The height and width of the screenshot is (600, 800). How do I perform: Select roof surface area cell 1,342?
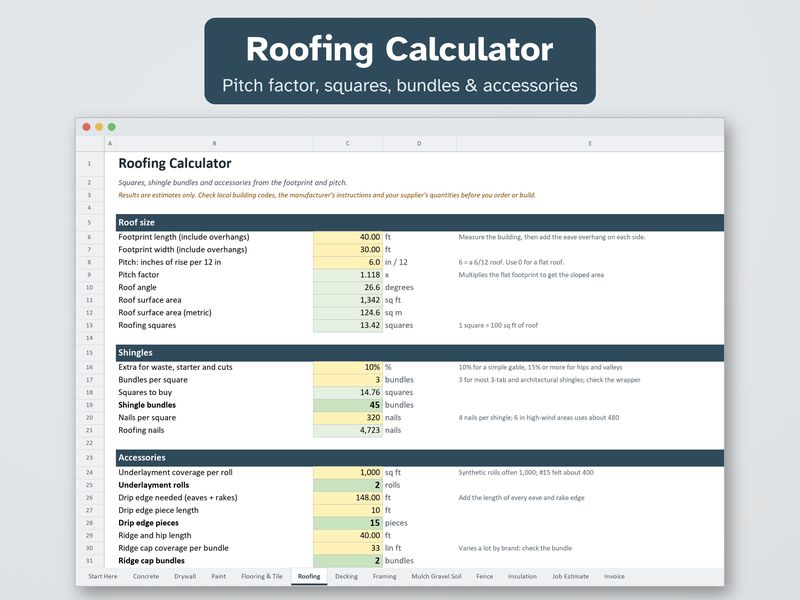(347, 300)
